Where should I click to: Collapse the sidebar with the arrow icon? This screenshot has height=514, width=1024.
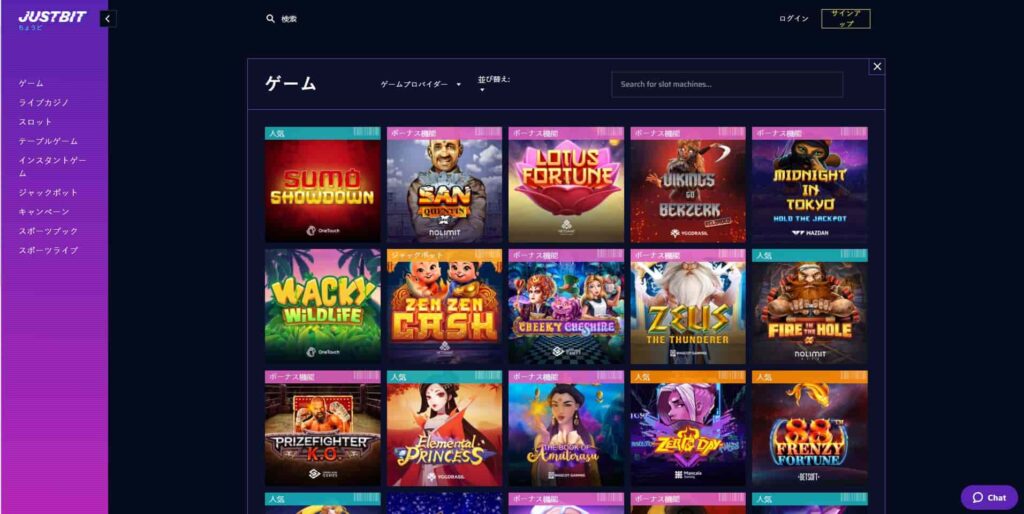(x=108, y=19)
